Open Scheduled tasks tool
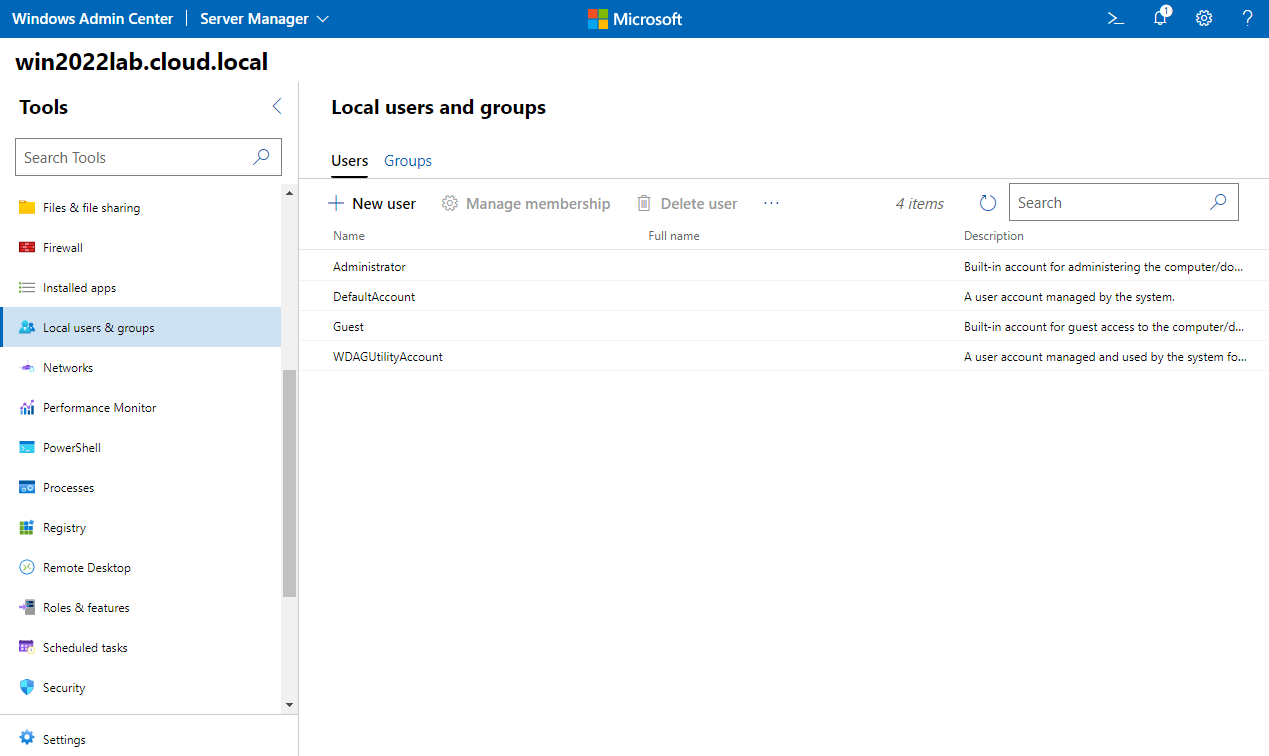Viewport: 1269px width, 756px height. click(140, 648)
